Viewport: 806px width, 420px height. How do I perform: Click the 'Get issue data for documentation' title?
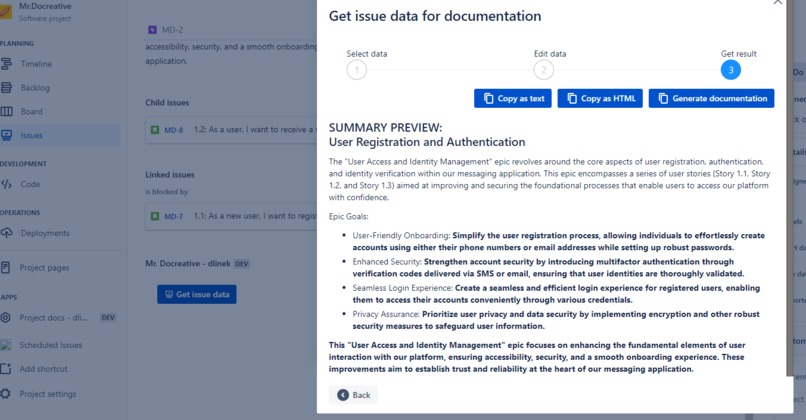point(435,16)
